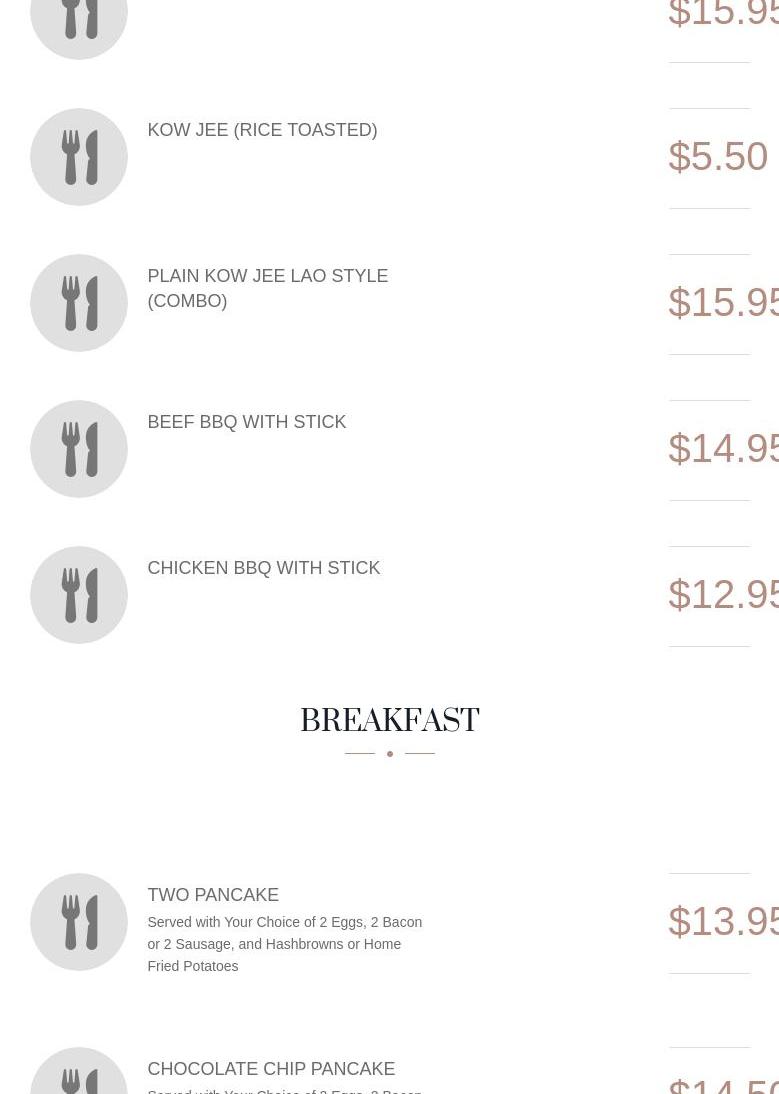Select Plain Kow Jee Lao Style (Combo) title
The image size is (779, 1094).
tap(267, 288)
